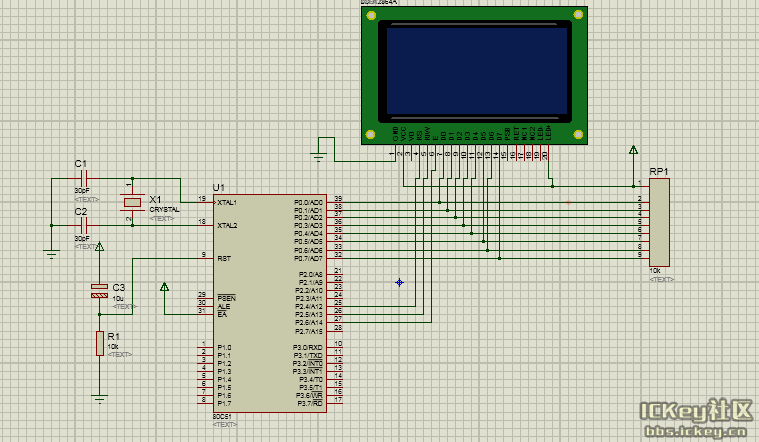Click the LCD display blue screen
This screenshot has width=759, height=442.
tap(476, 71)
